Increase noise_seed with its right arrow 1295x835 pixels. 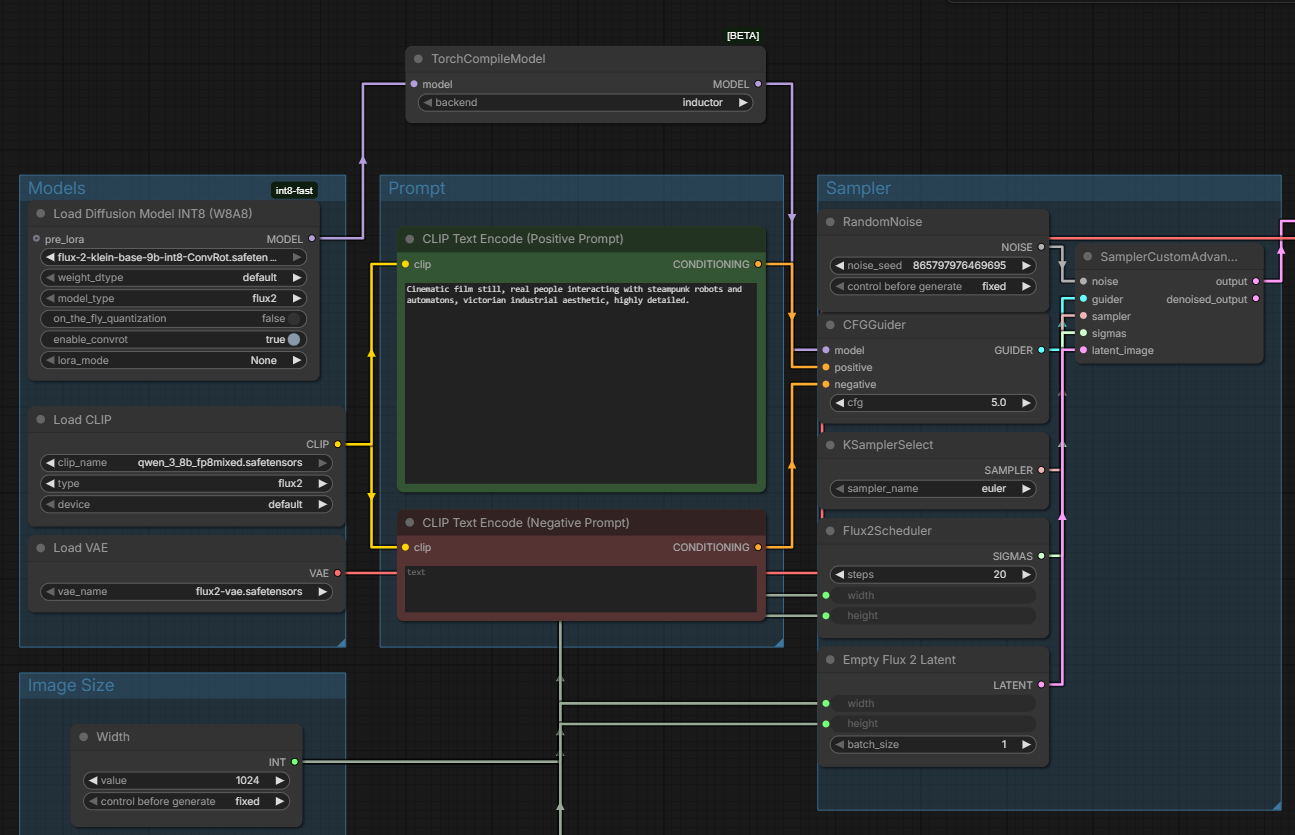pyautogui.click(x=1026, y=266)
